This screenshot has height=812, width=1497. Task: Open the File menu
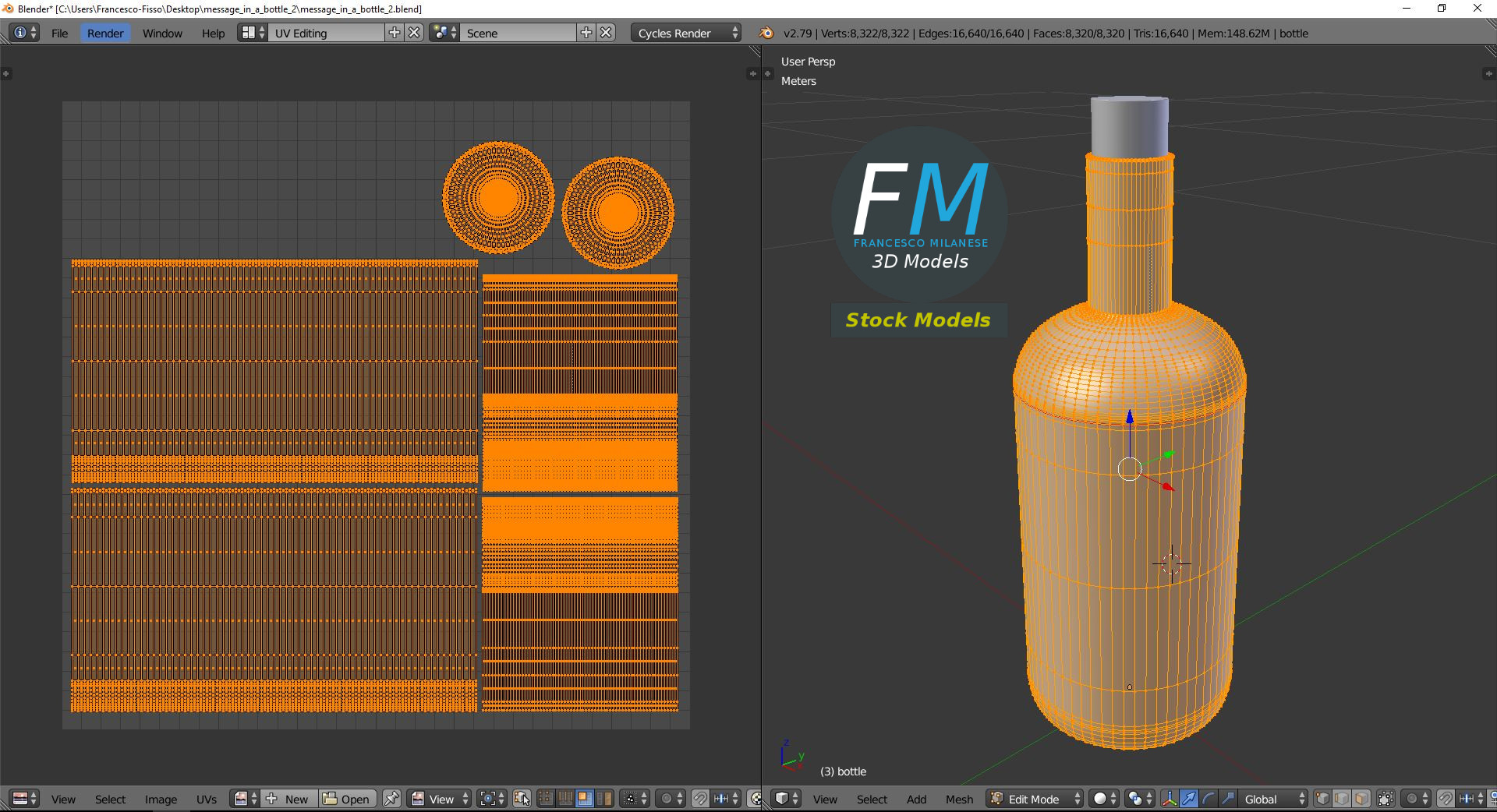[59, 34]
